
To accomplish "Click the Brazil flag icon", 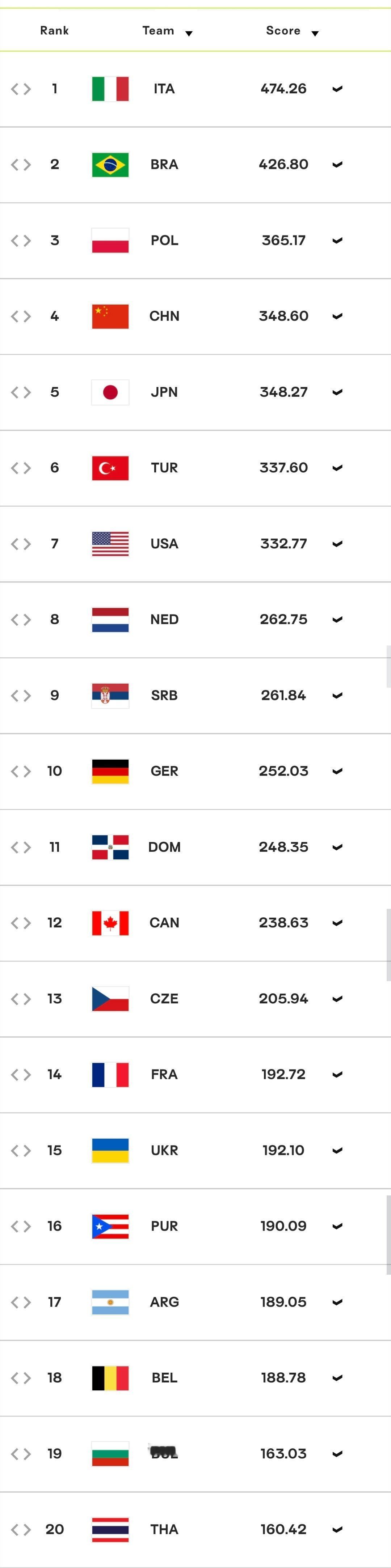I will coord(110,164).
